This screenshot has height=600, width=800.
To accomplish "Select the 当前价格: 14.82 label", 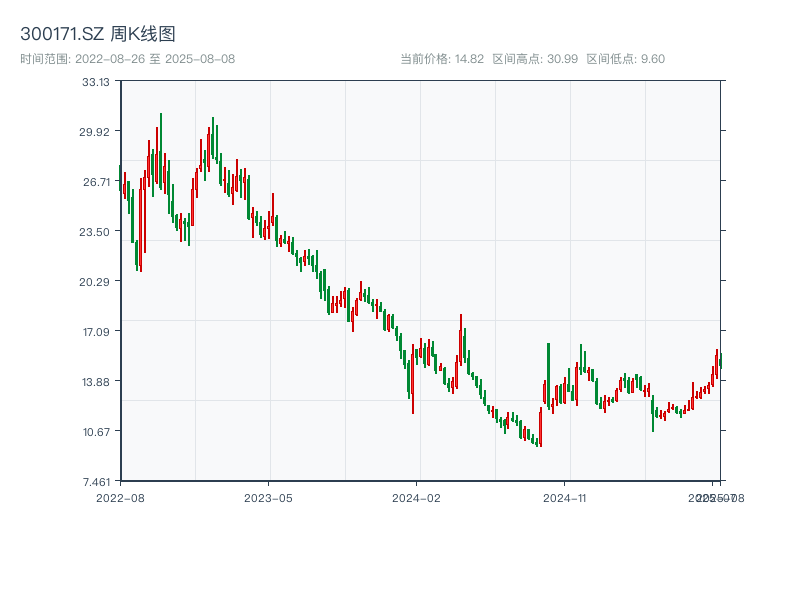I will (442, 59).
